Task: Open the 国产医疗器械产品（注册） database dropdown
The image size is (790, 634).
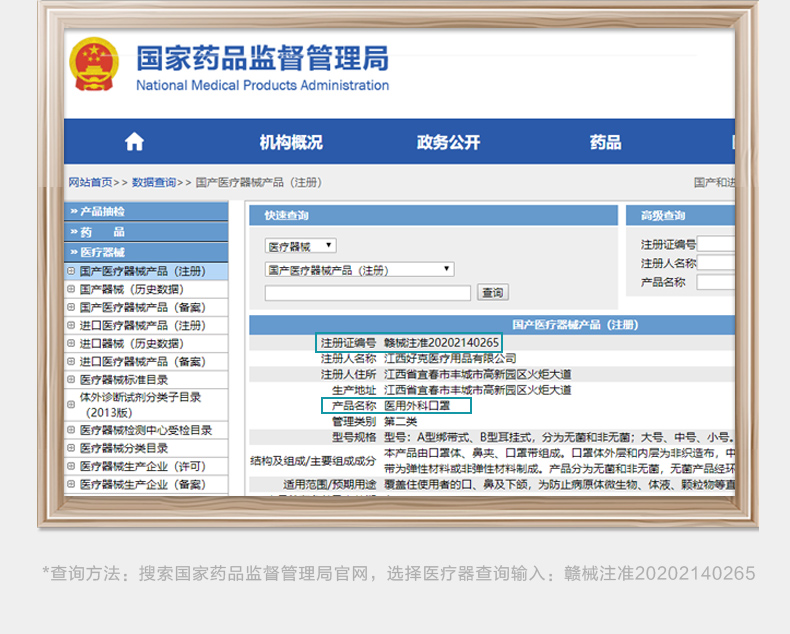Action: click(360, 270)
